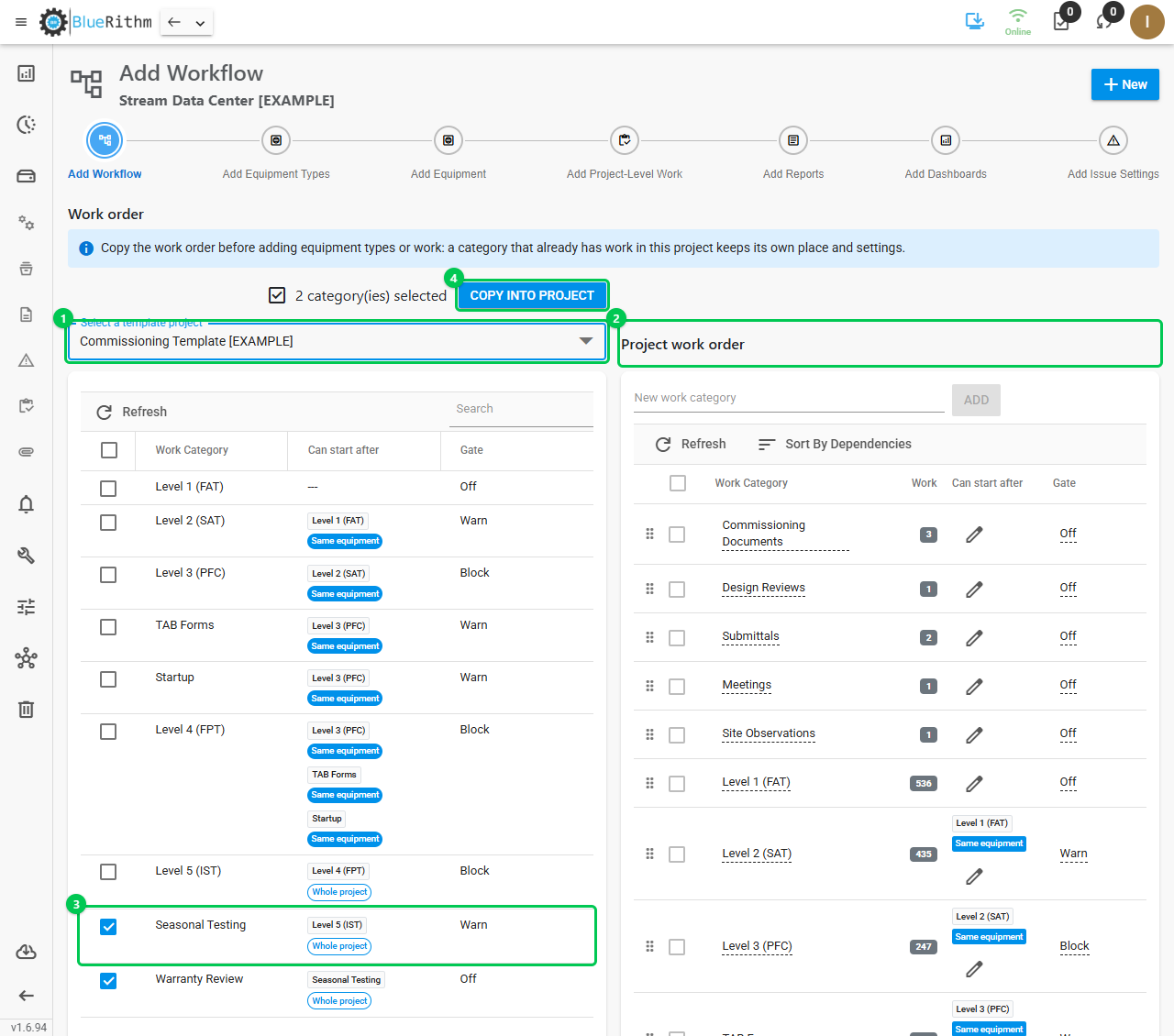Uncheck the Warranty Review template checkbox
1174x1036 pixels.
pyautogui.click(x=108, y=981)
